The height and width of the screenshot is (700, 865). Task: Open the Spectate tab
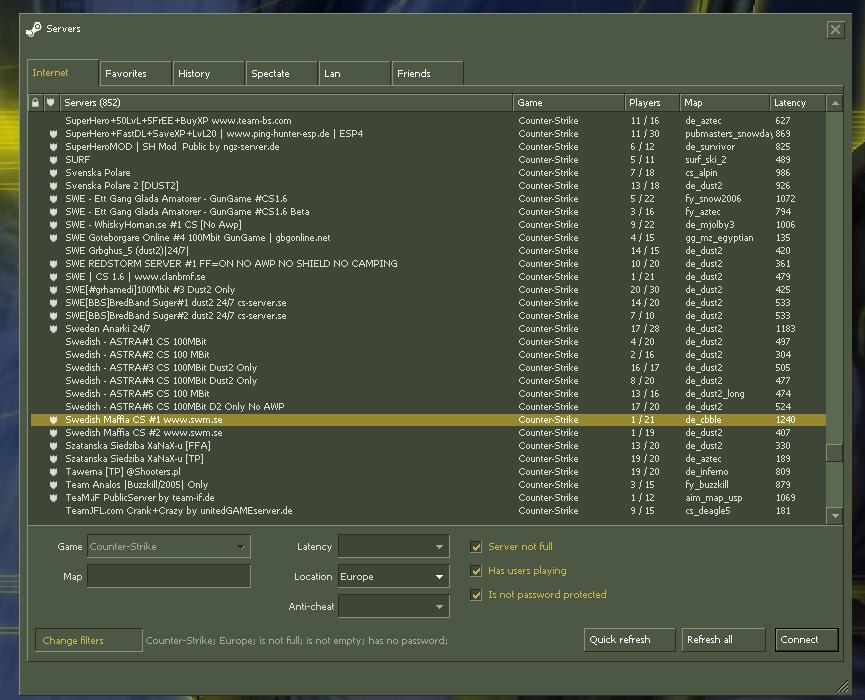pyautogui.click(x=270, y=73)
